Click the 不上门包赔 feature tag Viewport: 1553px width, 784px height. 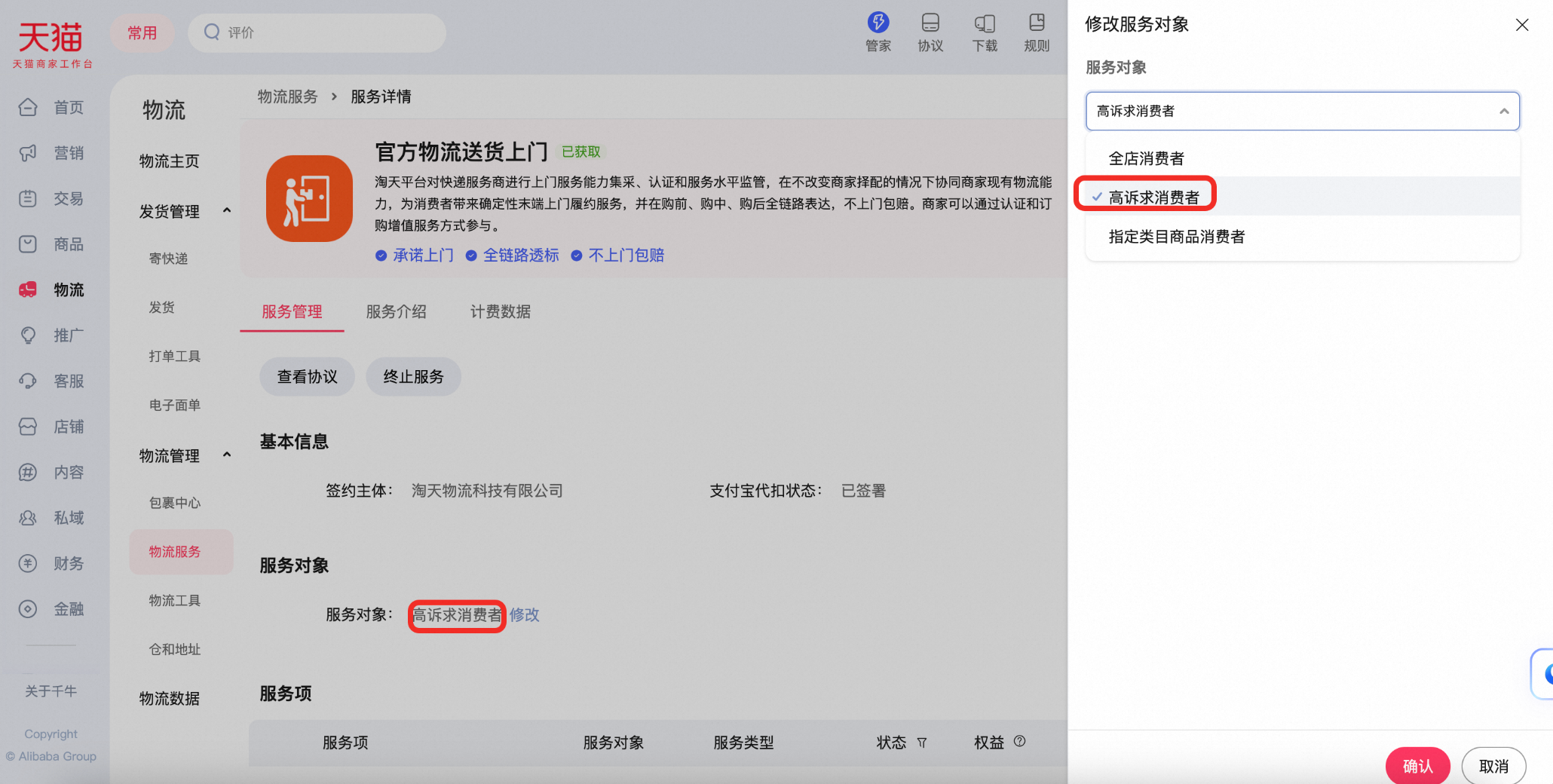click(618, 256)
